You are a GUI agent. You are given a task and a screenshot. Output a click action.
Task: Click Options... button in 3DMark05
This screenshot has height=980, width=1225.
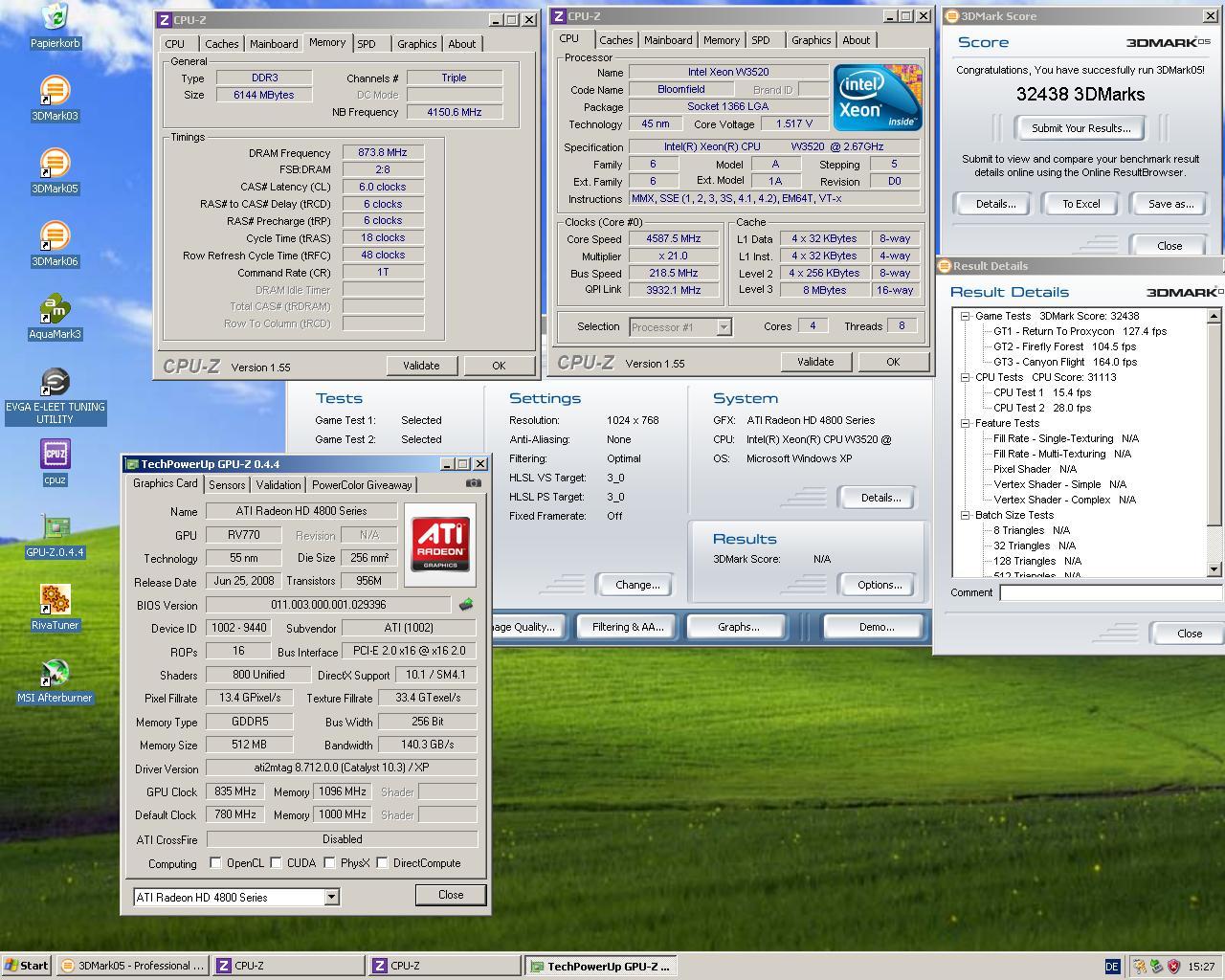coord(880,585)
